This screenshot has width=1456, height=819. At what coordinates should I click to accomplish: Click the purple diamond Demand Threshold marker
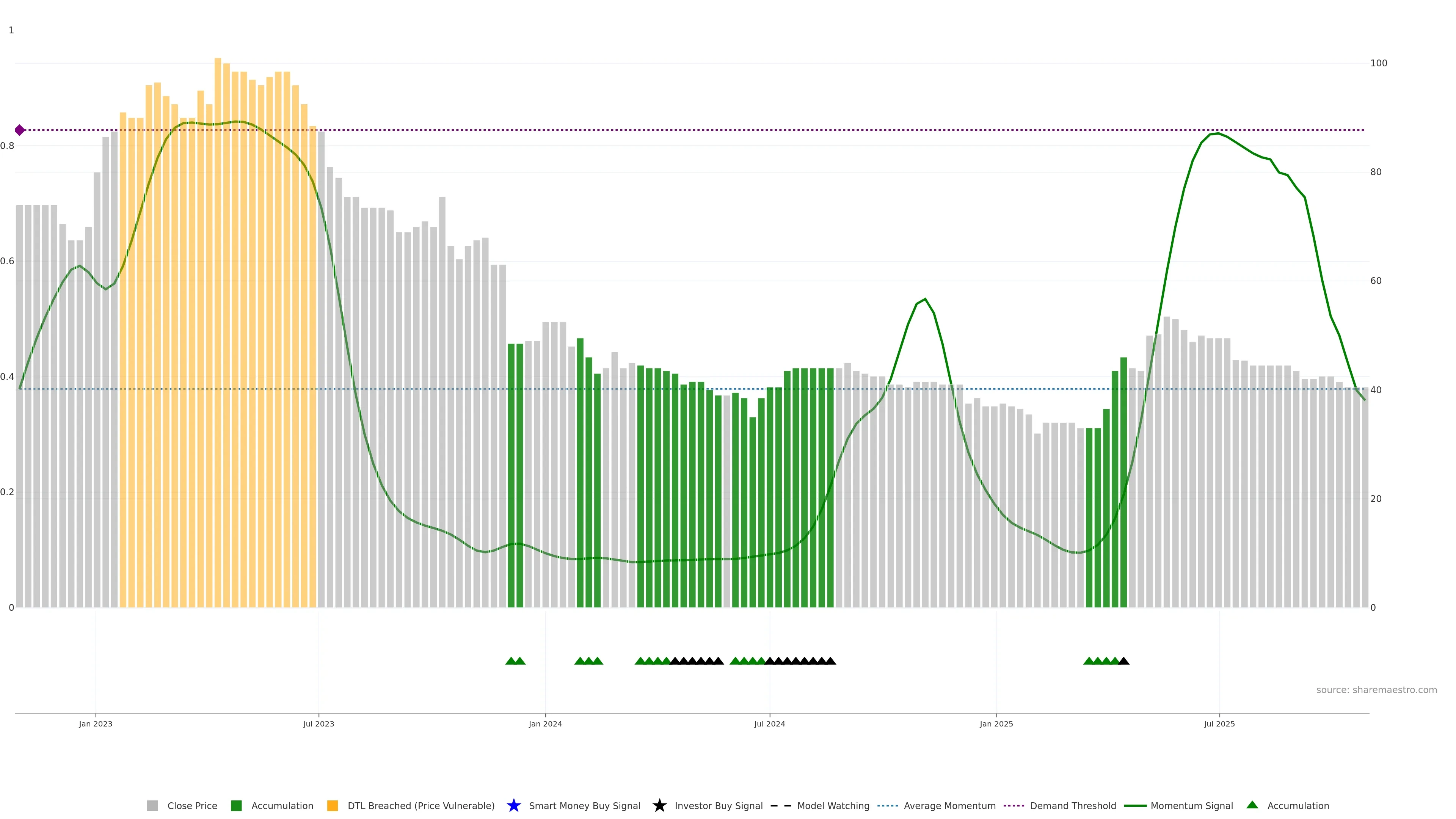20,130
